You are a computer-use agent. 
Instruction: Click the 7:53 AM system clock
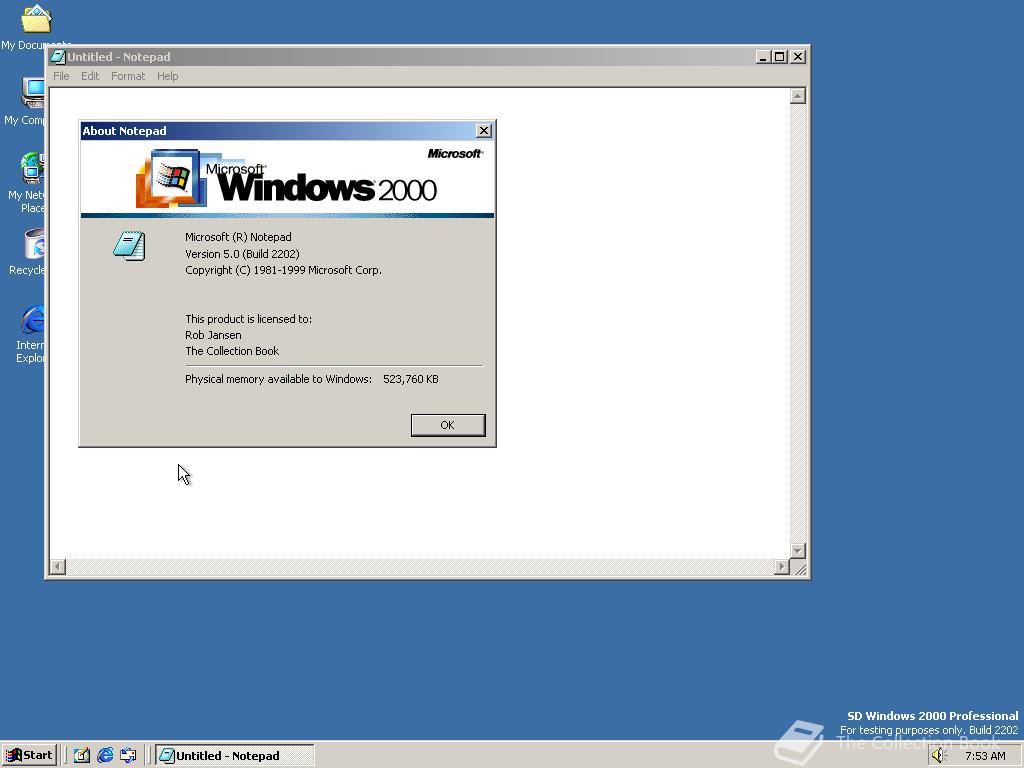click(x=985, y=756)
